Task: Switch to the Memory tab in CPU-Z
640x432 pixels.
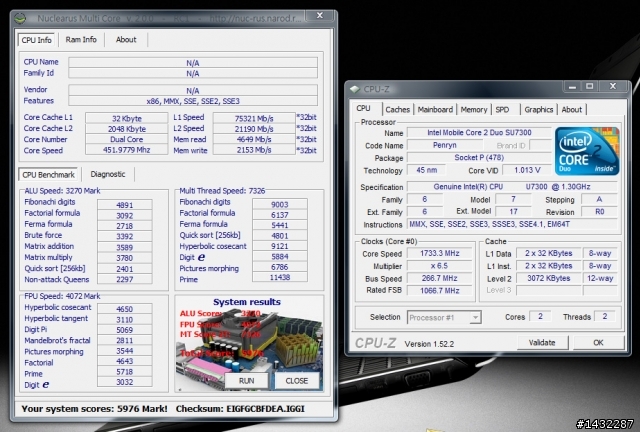Action: pos(473,109)
